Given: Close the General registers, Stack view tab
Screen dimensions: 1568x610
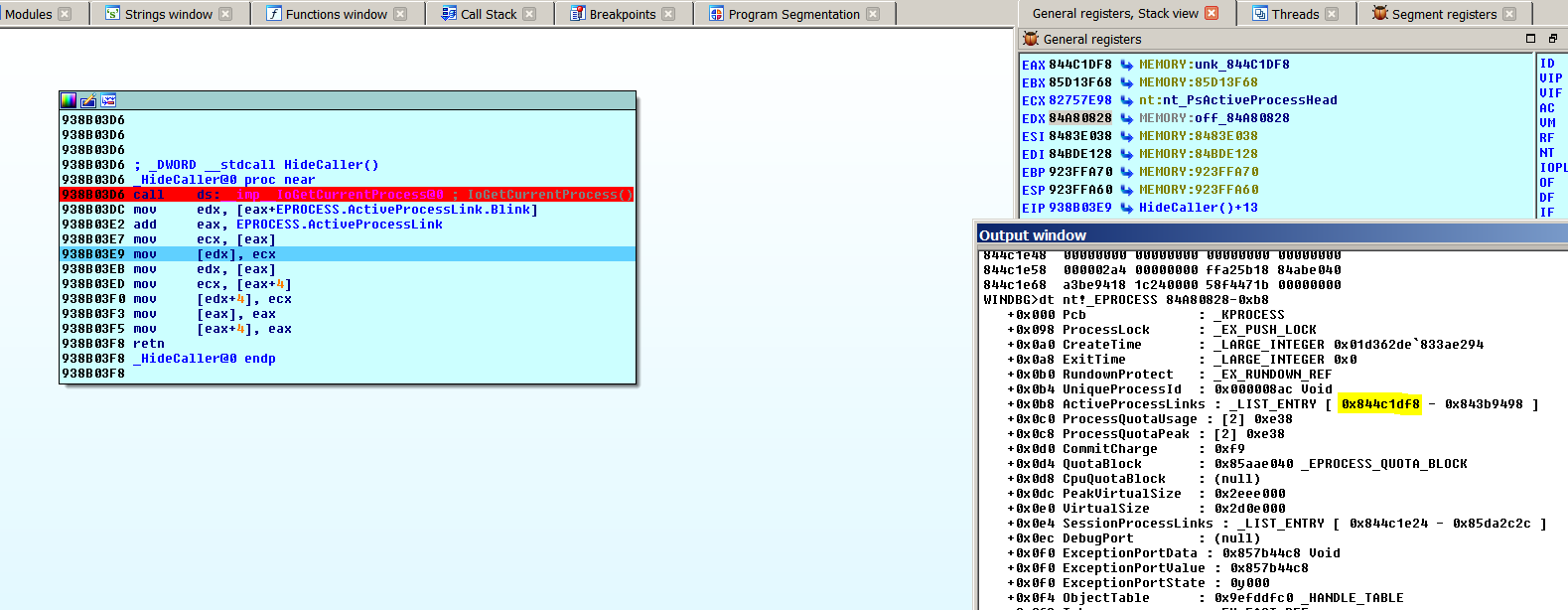Looking at the screenshot, I should [x=1212, y=13].
